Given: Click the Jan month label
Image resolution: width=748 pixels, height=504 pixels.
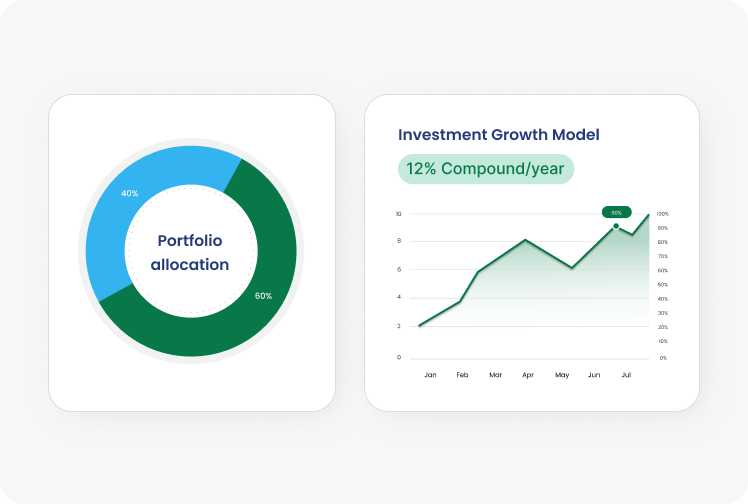Looking at the screenshot, I should tap(430, 375).
